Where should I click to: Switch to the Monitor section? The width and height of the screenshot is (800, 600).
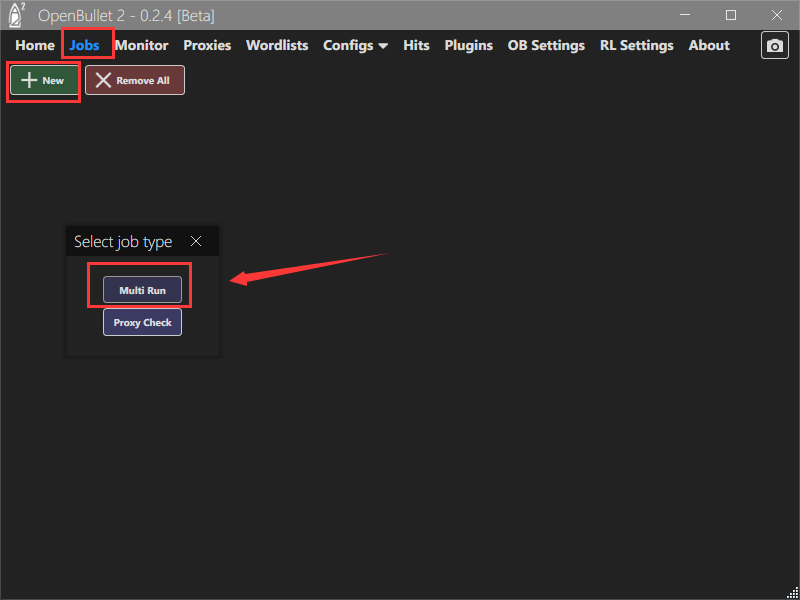click(x=141, y=45)
